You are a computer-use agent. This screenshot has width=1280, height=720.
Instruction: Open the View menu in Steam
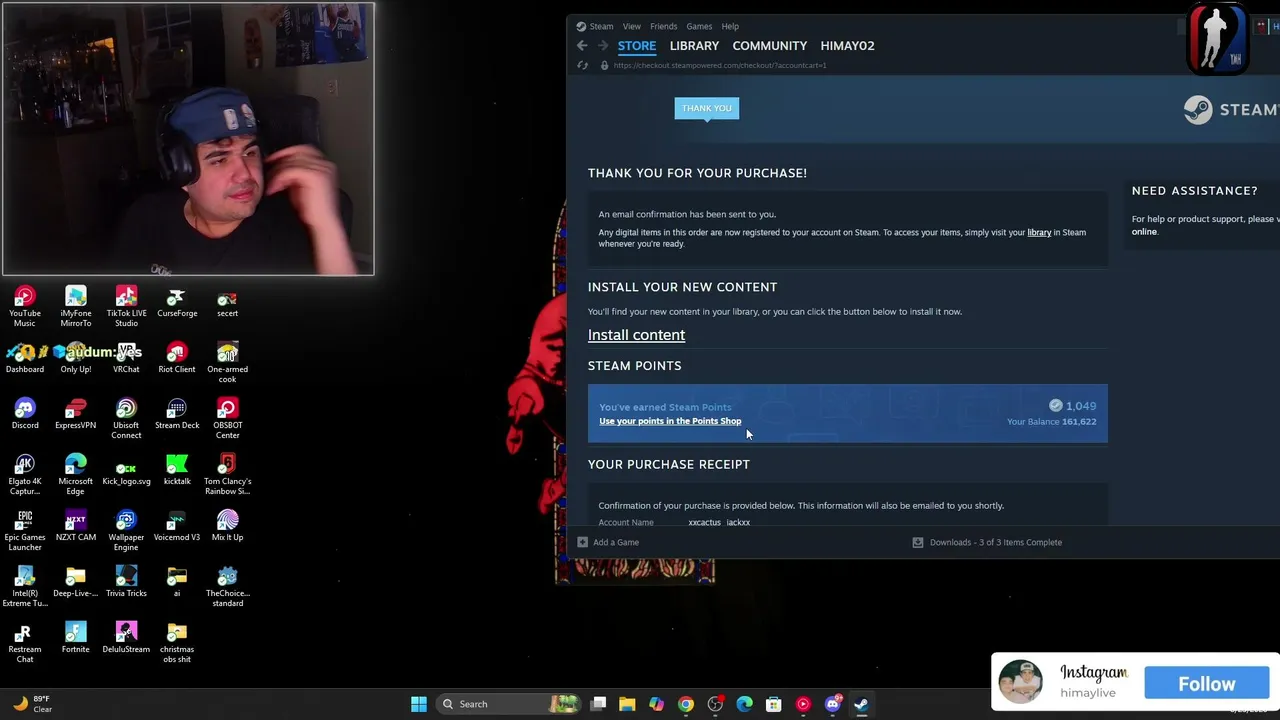pos(632,26)
